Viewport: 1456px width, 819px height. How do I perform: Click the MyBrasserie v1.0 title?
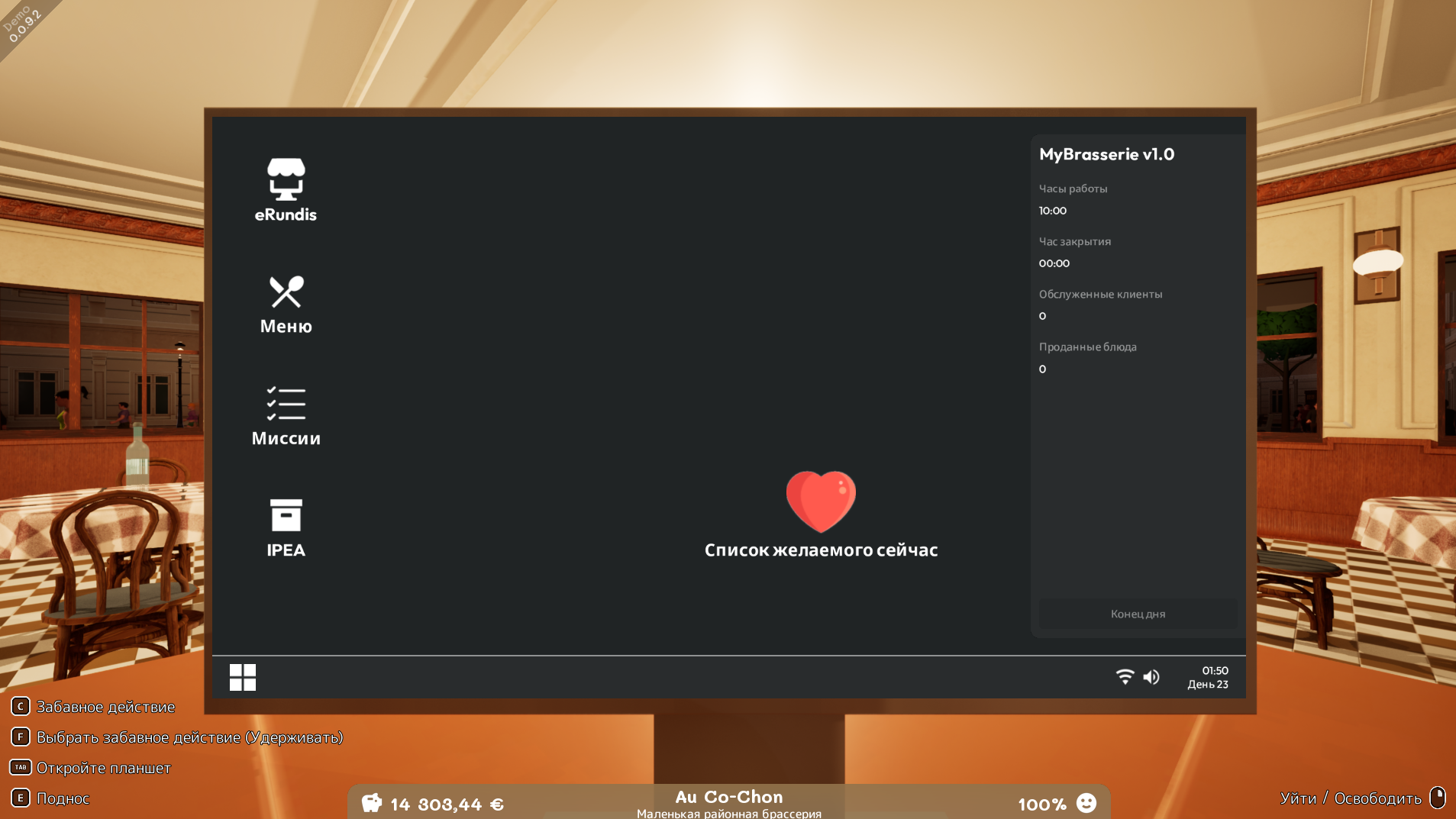pos(1106,154)
